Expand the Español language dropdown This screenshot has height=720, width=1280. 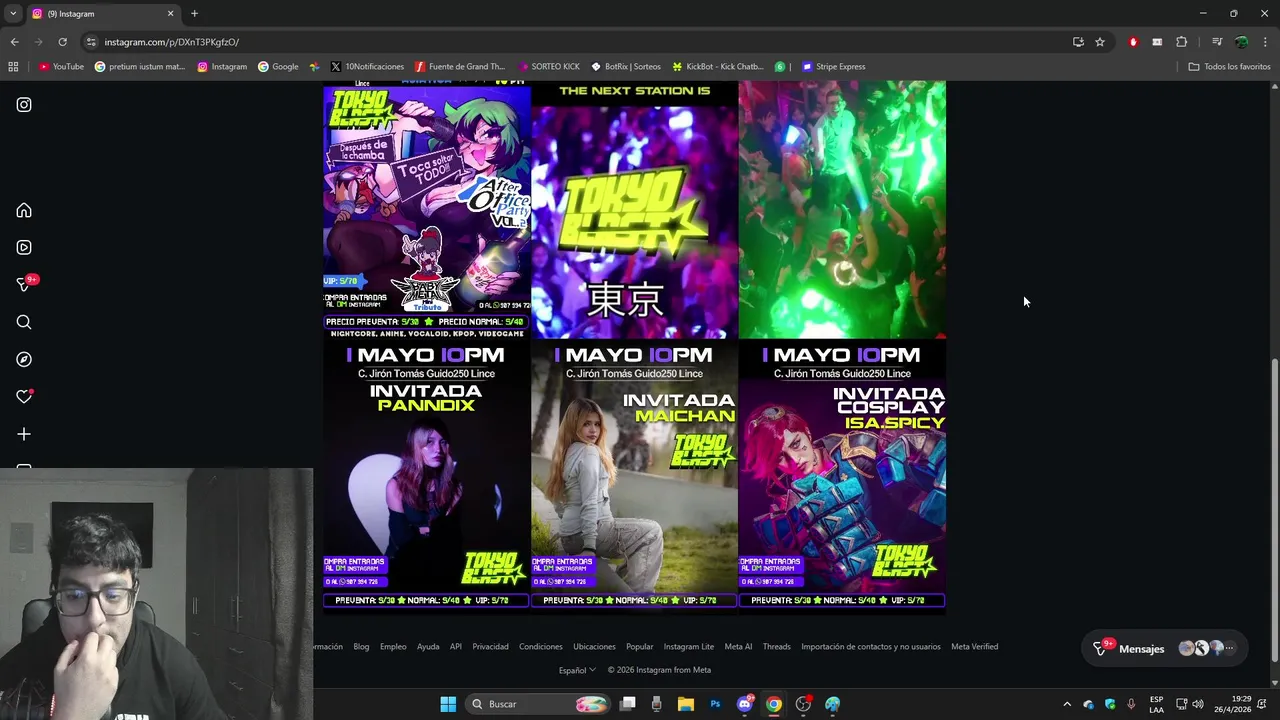coord(577,670)
